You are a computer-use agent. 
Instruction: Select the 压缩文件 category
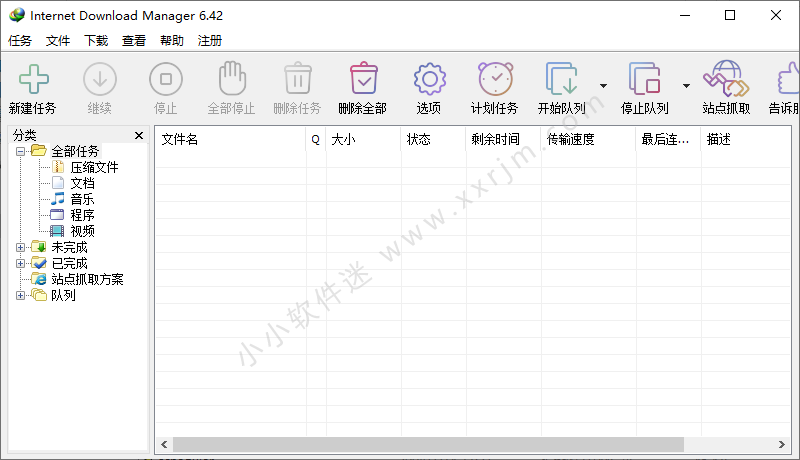point(94,167)
